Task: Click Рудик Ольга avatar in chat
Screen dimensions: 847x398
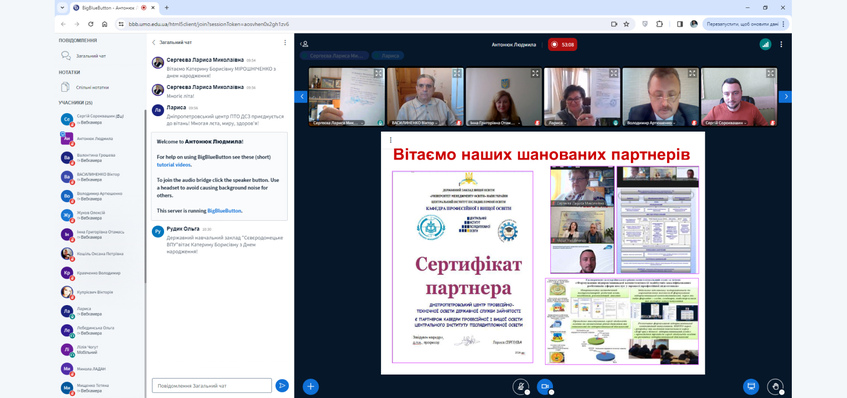Action: (x=158, y=232)
